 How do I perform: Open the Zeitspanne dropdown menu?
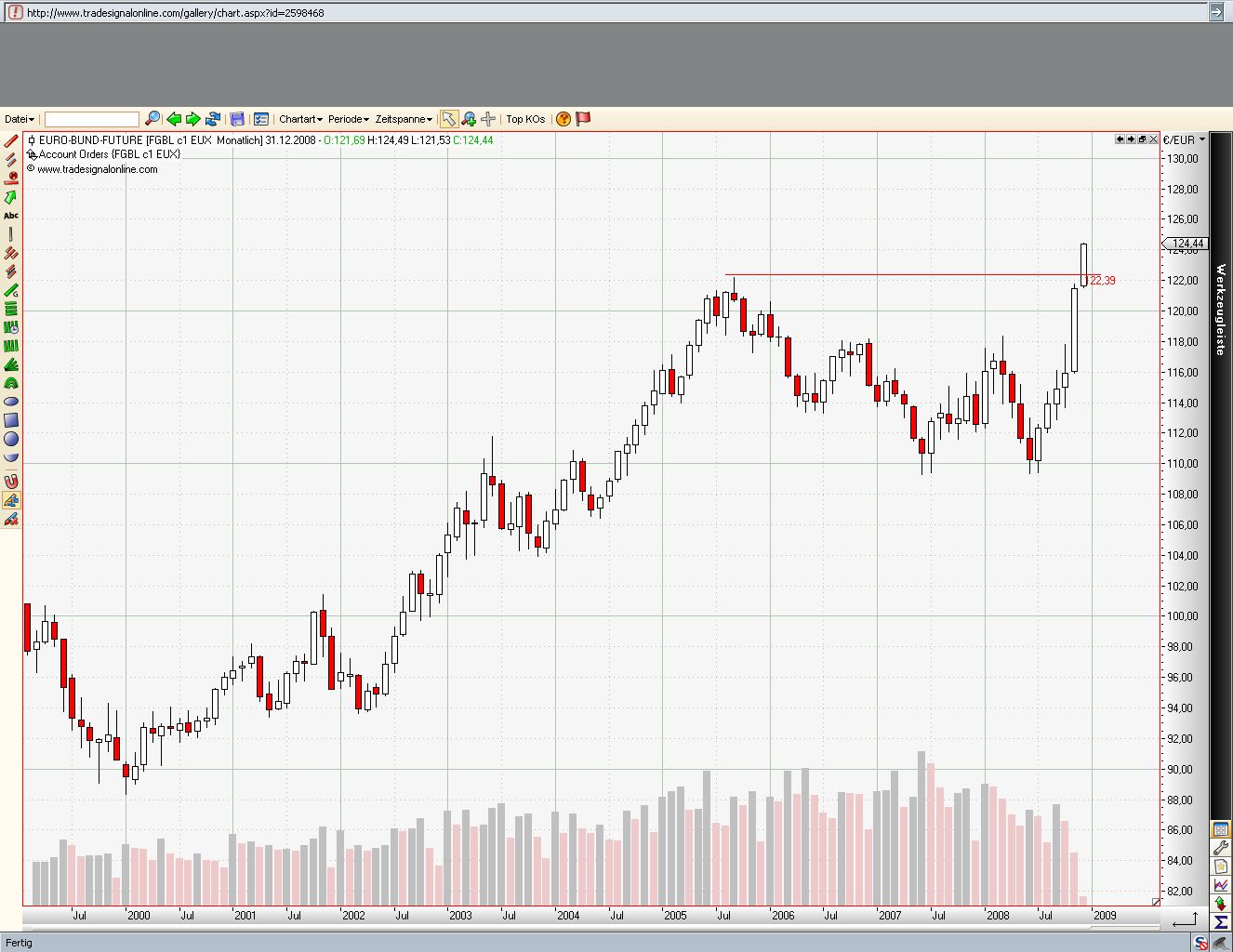point(403,119)
